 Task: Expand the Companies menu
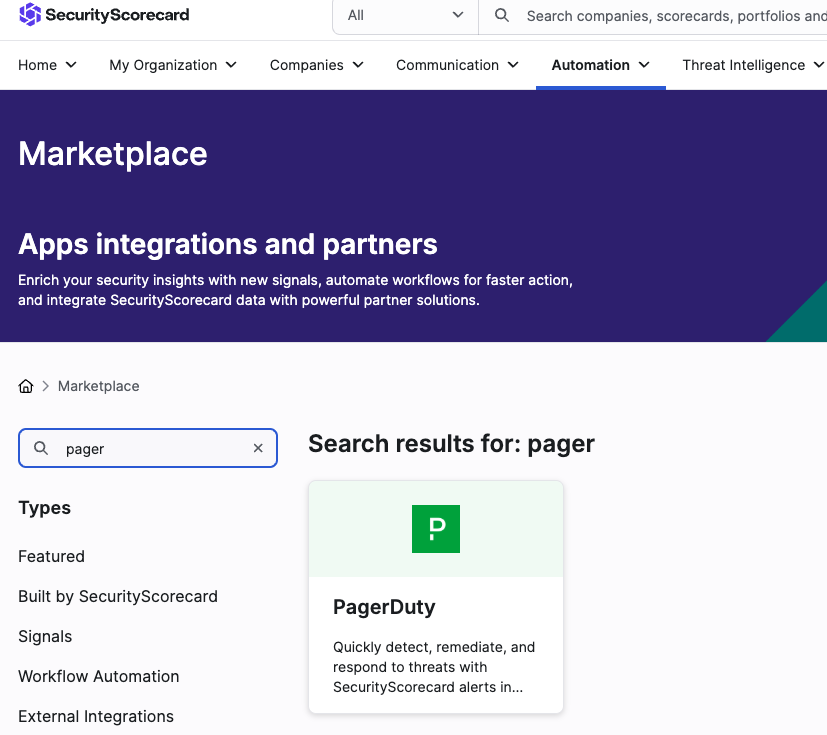316,65
